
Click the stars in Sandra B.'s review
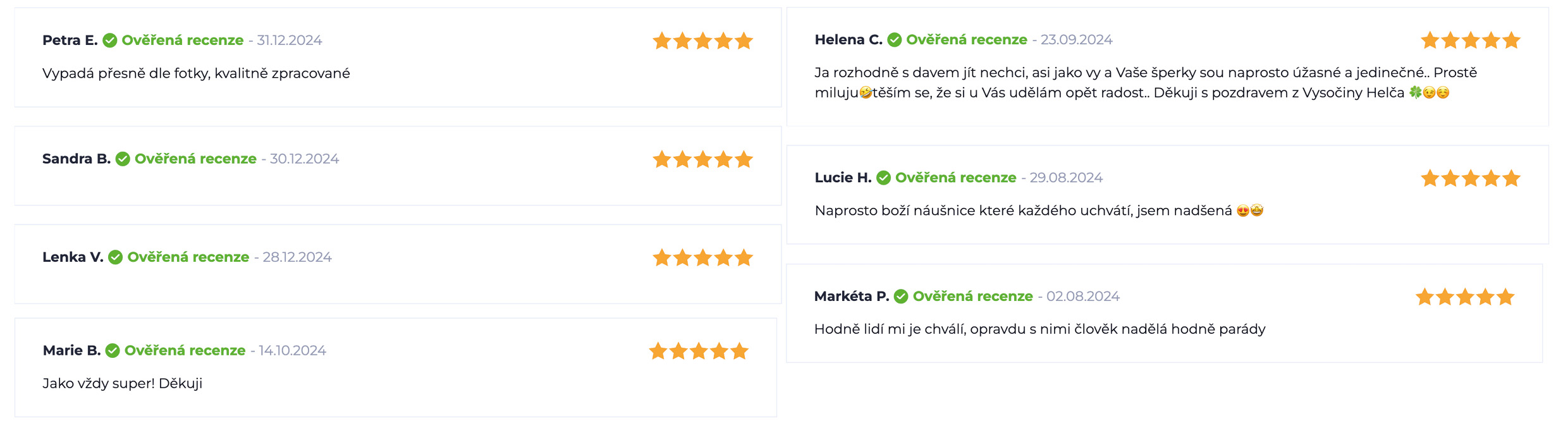702,159
